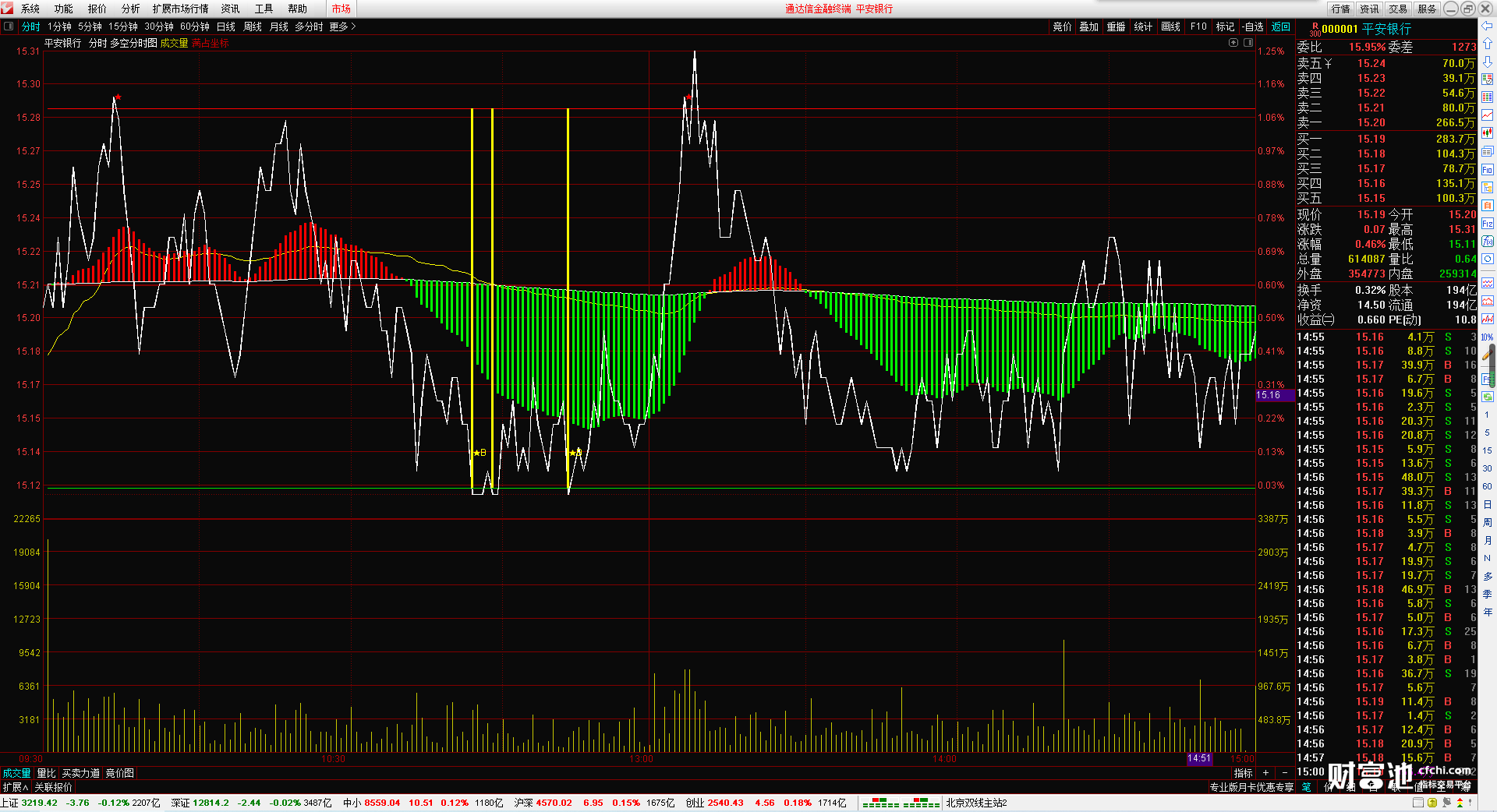Switch to the 月线 monthly chart tab

tap(279, 26)
